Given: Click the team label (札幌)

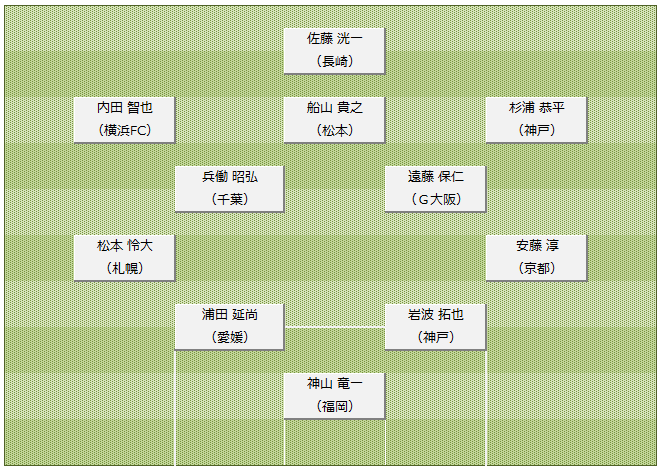Looking at the screenshot, I should pos(125,268).
